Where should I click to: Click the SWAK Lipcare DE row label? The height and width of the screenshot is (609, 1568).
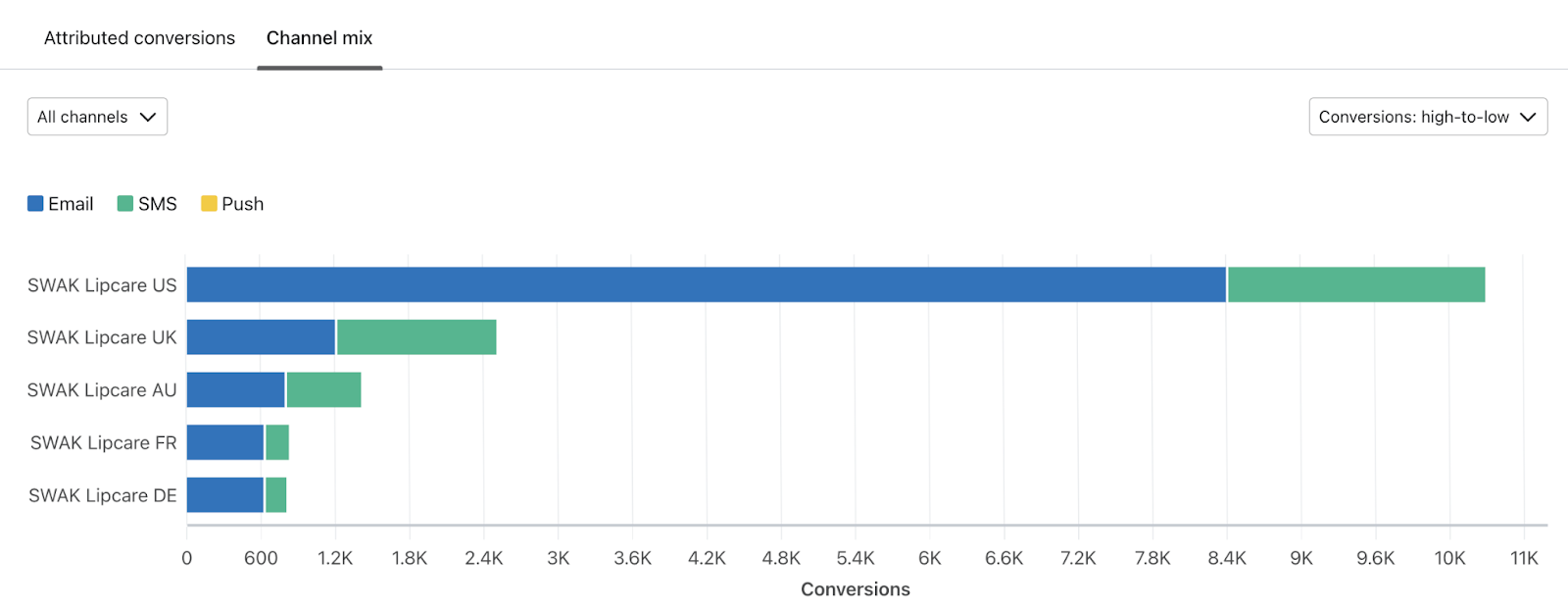pyautogui.click(x=101, y=495)
